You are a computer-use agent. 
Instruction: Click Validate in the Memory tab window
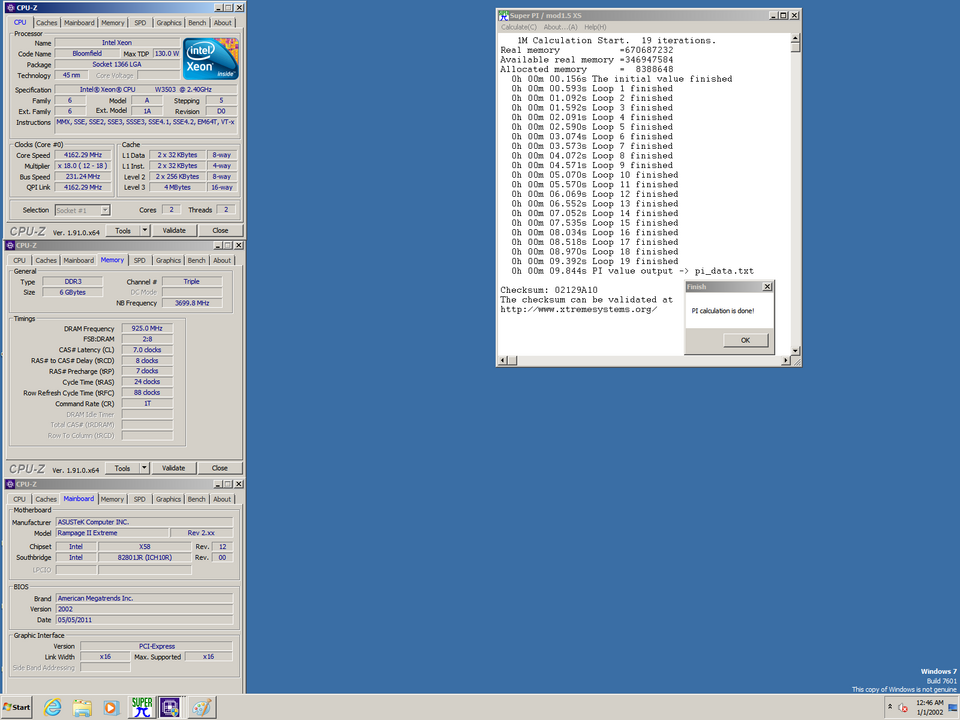click(173, 468)
